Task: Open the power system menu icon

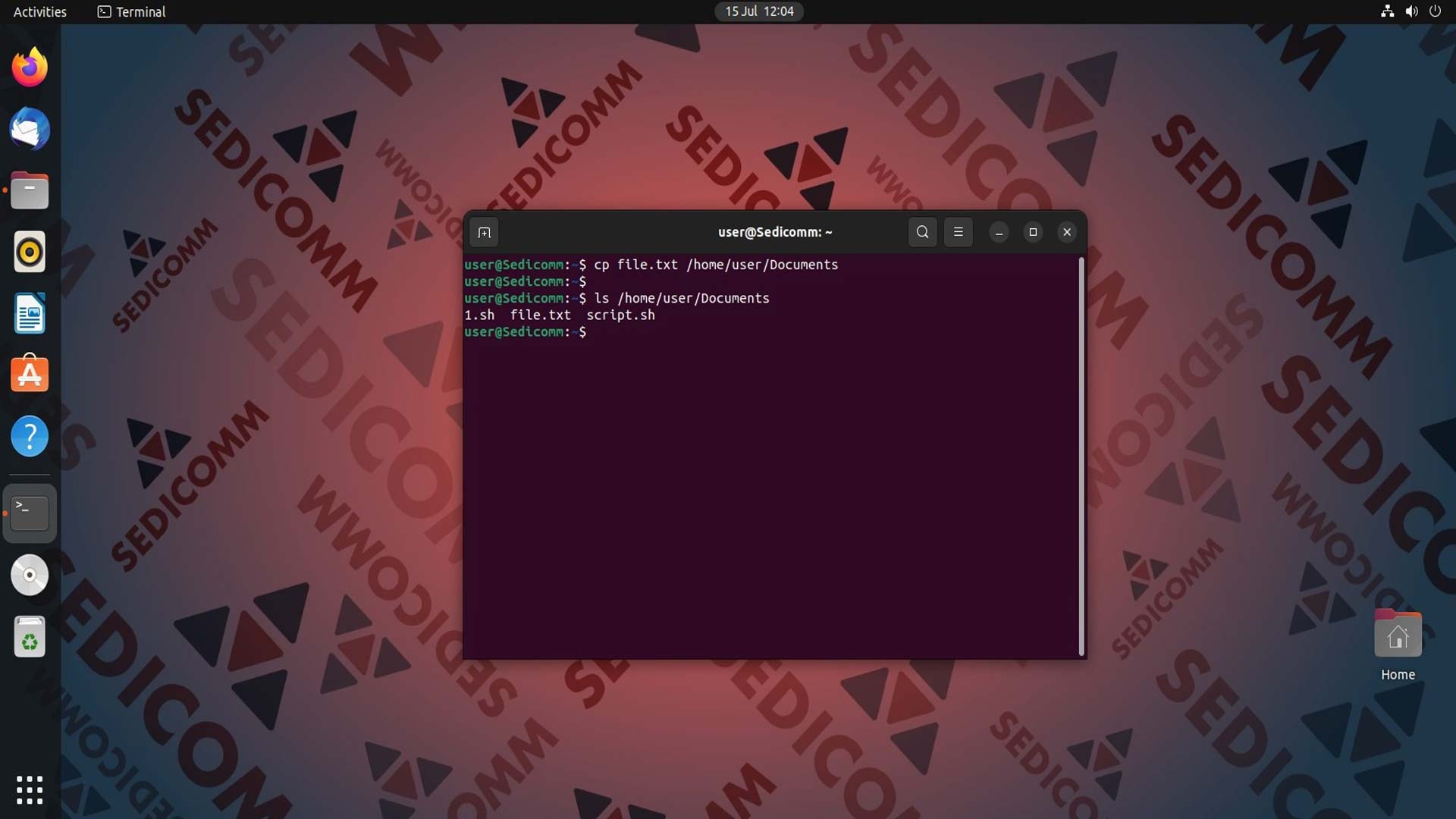Action: pyautogui.click(x=1435, y=11)
